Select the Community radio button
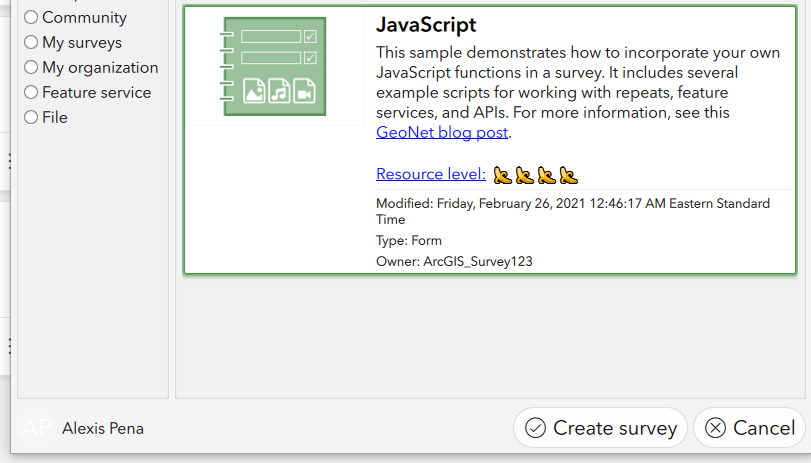 click(x=31, y=18)
